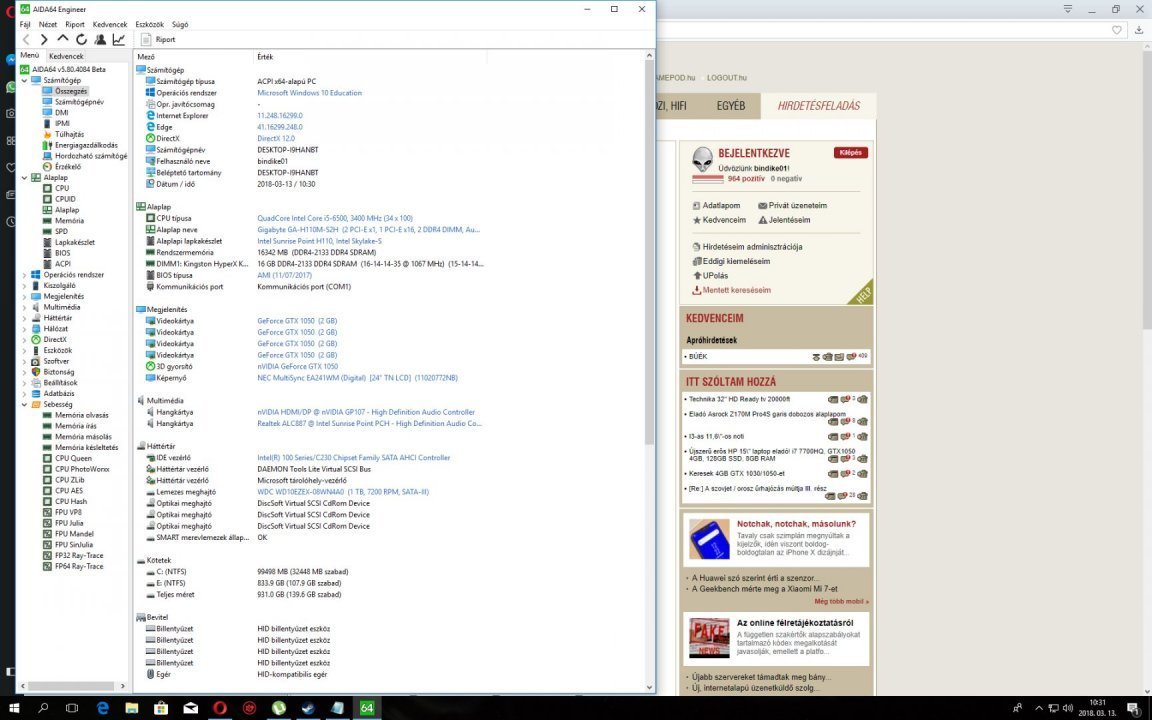Image resolution: width=1152 pixels, height=720 pixels.
Task: Click the FAKE NEWS article thumbnail
Action: pos(709,636)
